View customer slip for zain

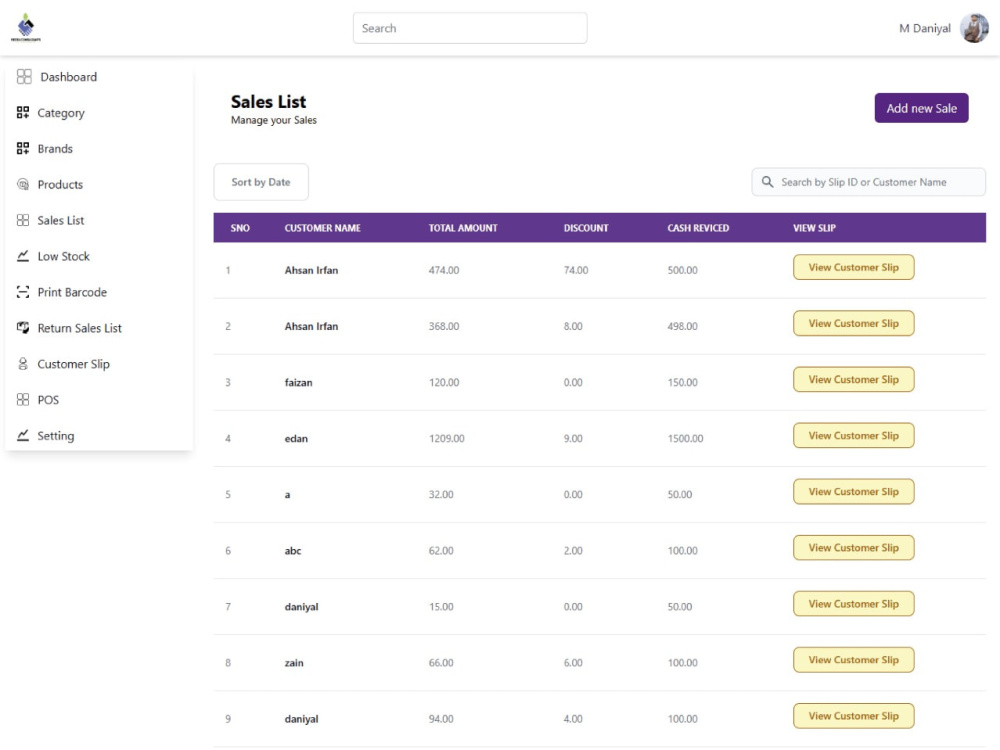pyautogui.click(x=853, y=660)
